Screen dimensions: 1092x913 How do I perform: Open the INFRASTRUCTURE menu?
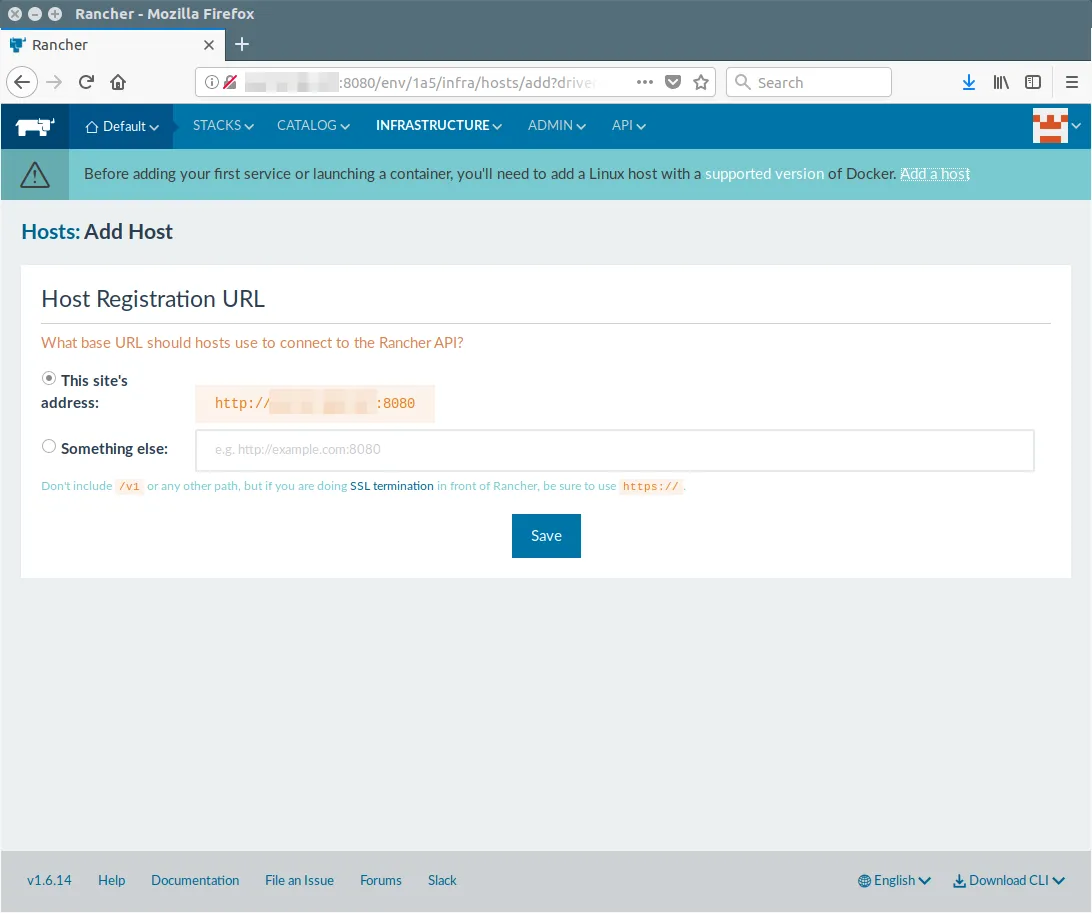[x=438, y=126]
